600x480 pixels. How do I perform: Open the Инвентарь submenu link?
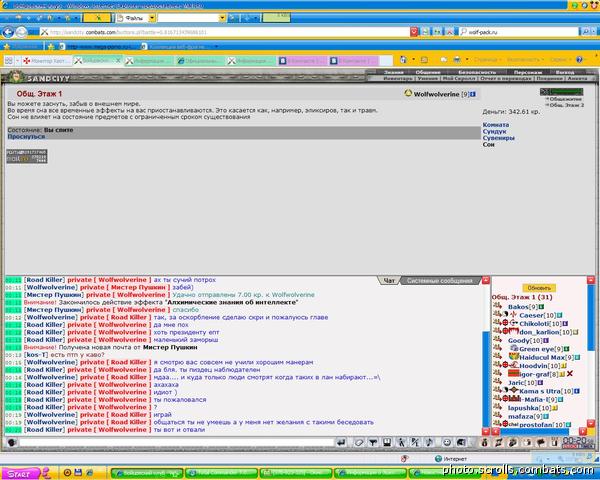(398, 78)
